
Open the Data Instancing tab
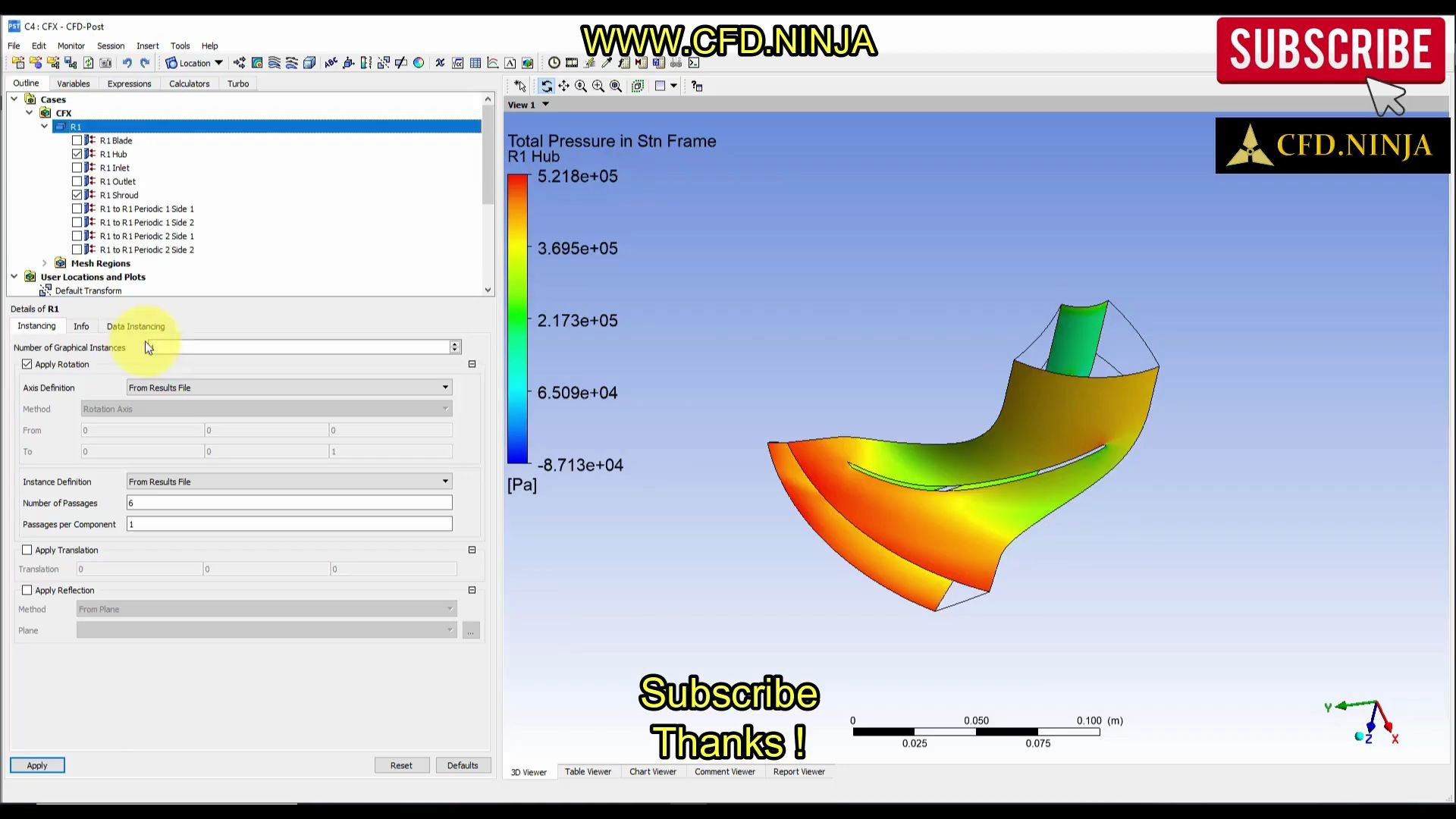(135, 326)
